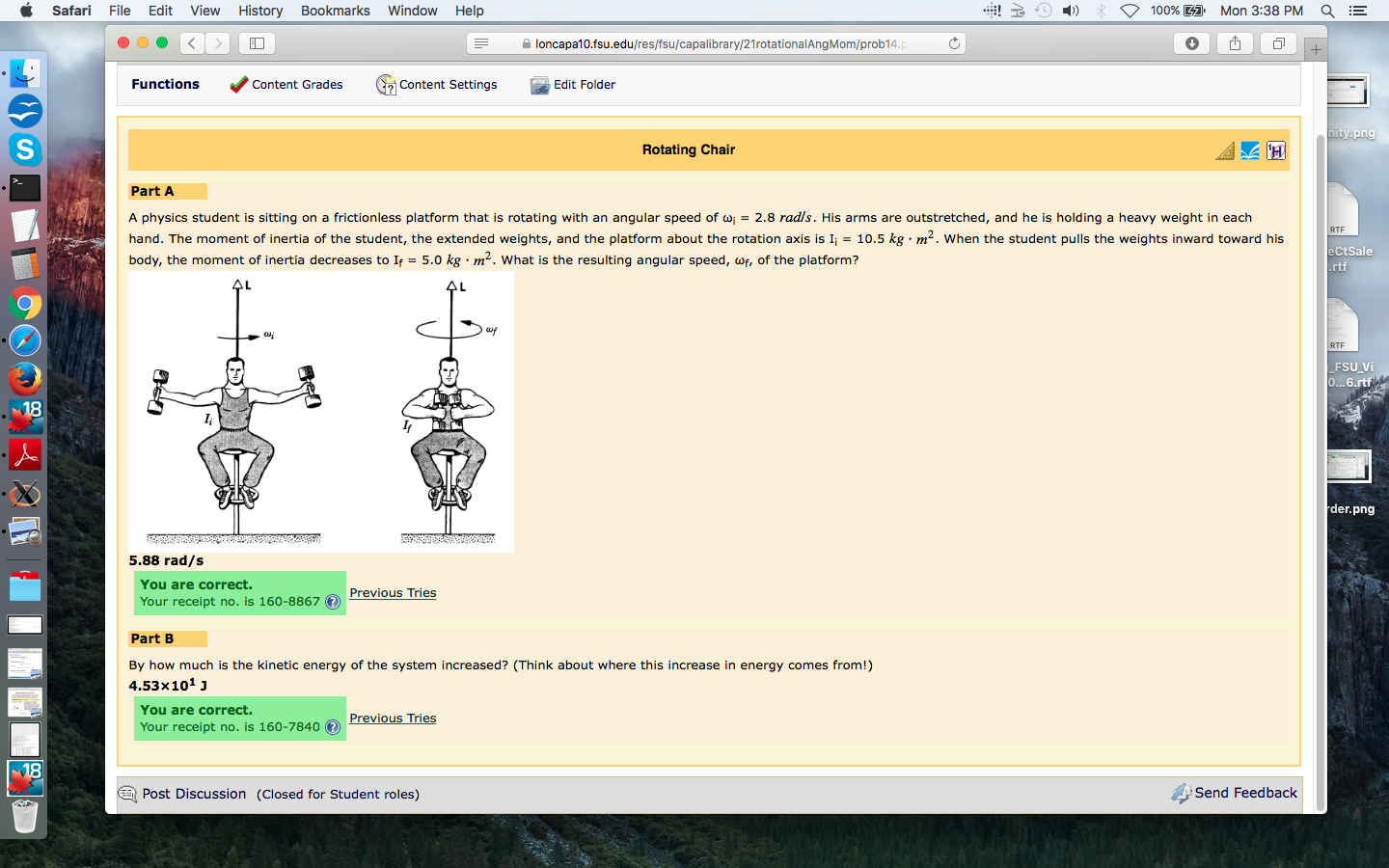Click the blue open-book icon
1389x868 pixels.
1250,150
